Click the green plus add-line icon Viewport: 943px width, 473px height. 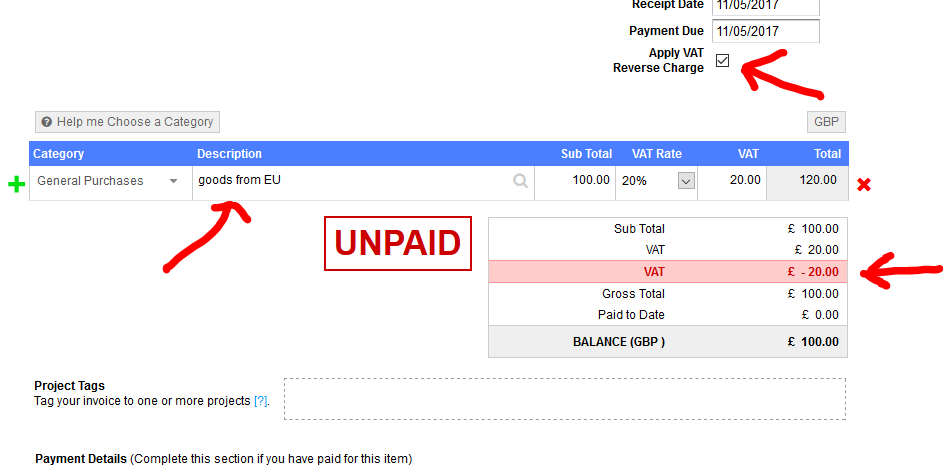pos(16,184)
